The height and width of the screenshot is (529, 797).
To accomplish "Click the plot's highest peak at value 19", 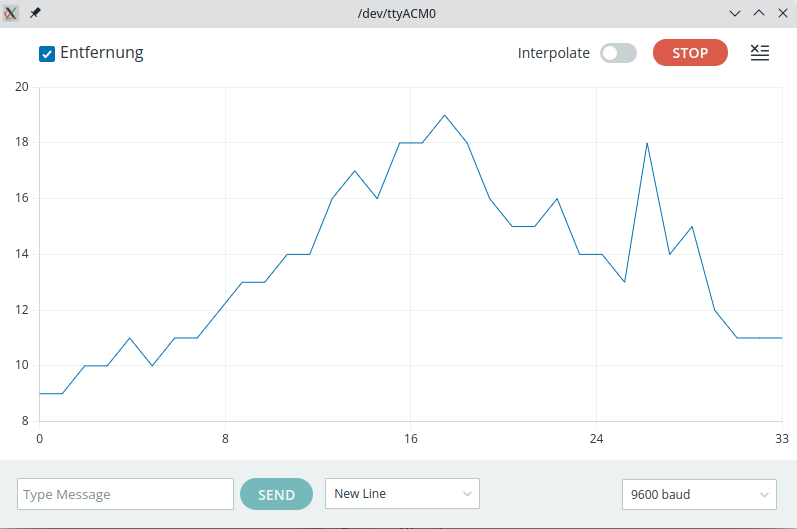I will click(x=445, y=115).
